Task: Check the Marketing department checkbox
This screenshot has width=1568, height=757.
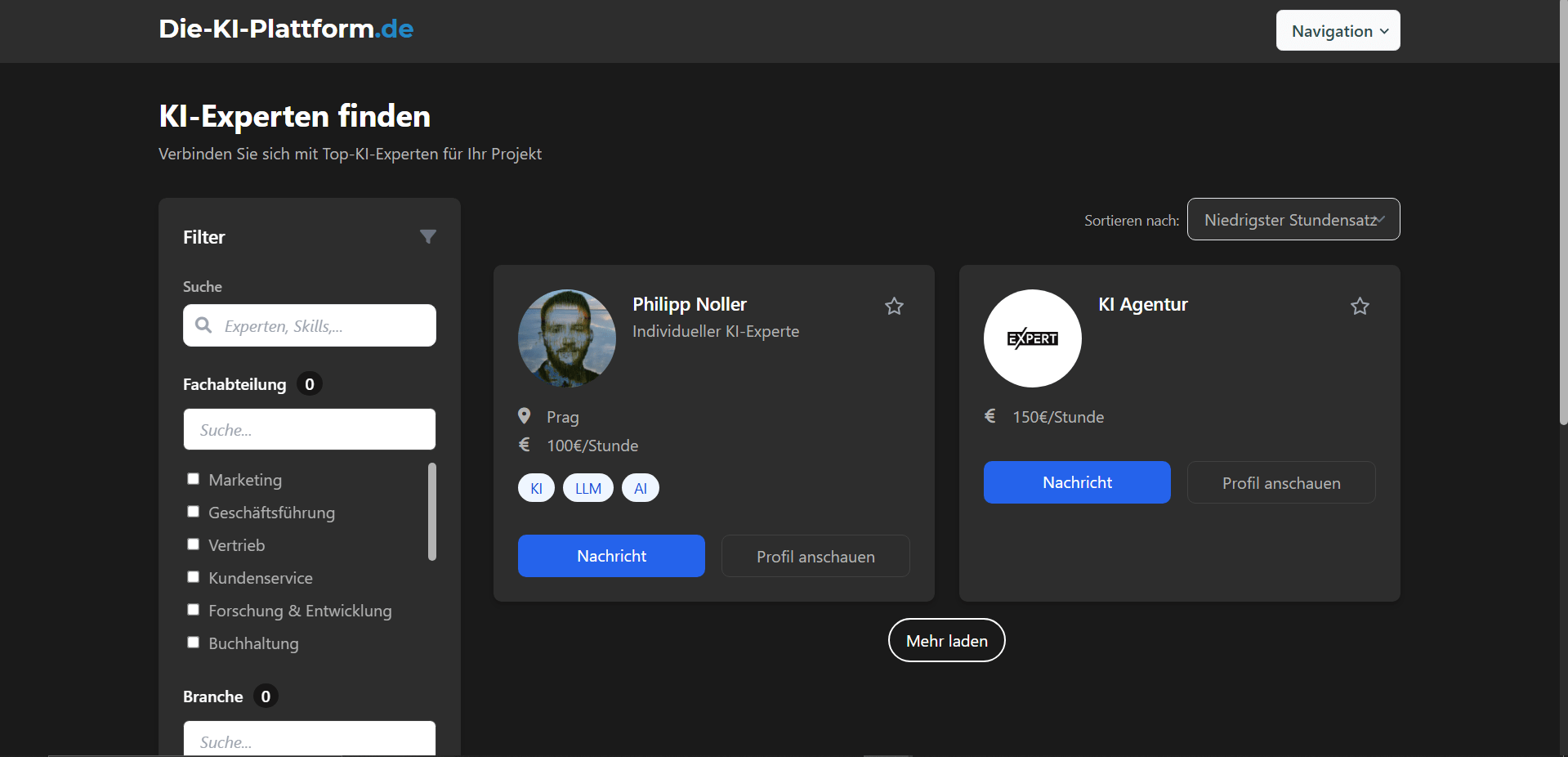Action: click(x=194, y=479)
